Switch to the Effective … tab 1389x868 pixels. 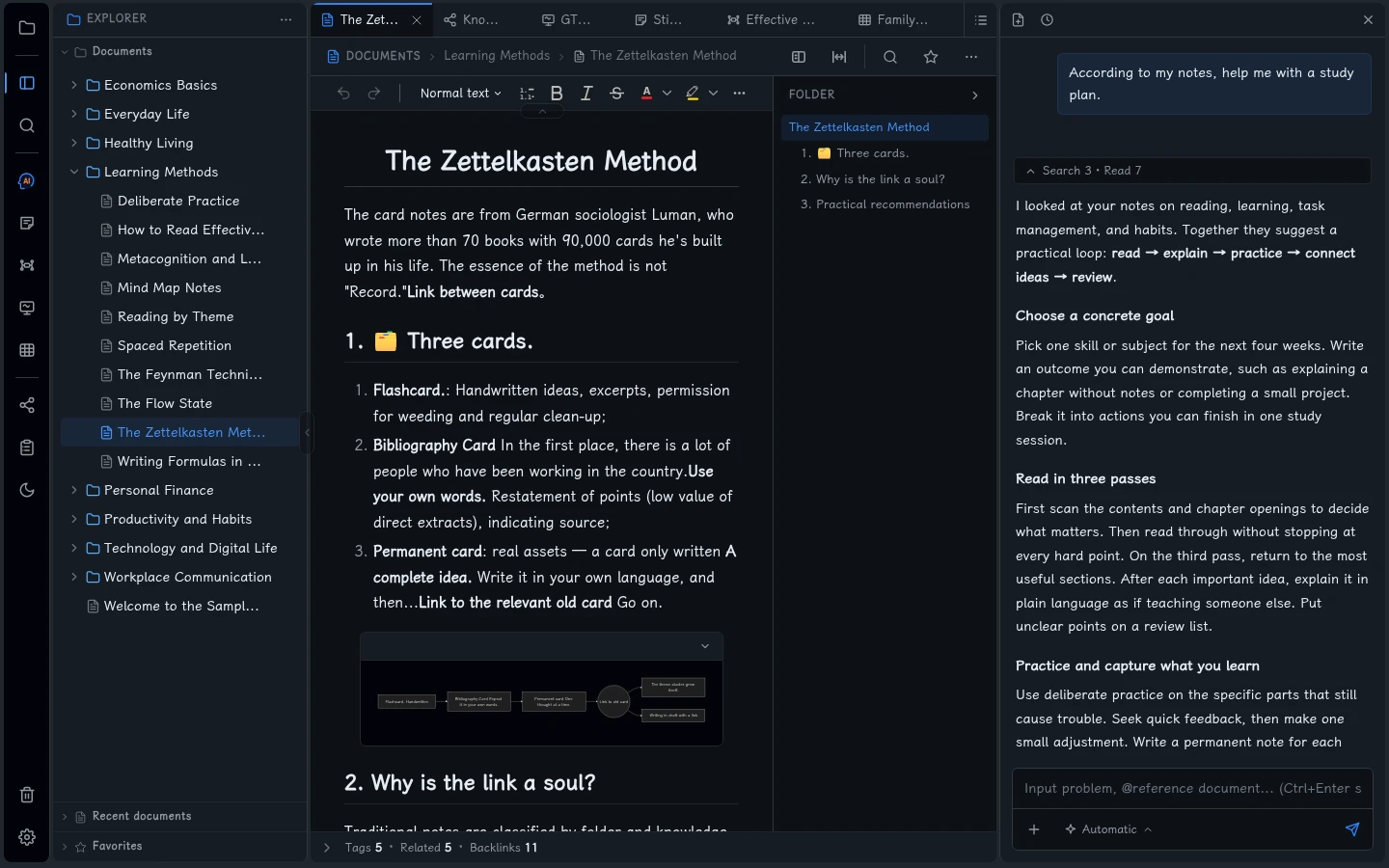point(771,19)
